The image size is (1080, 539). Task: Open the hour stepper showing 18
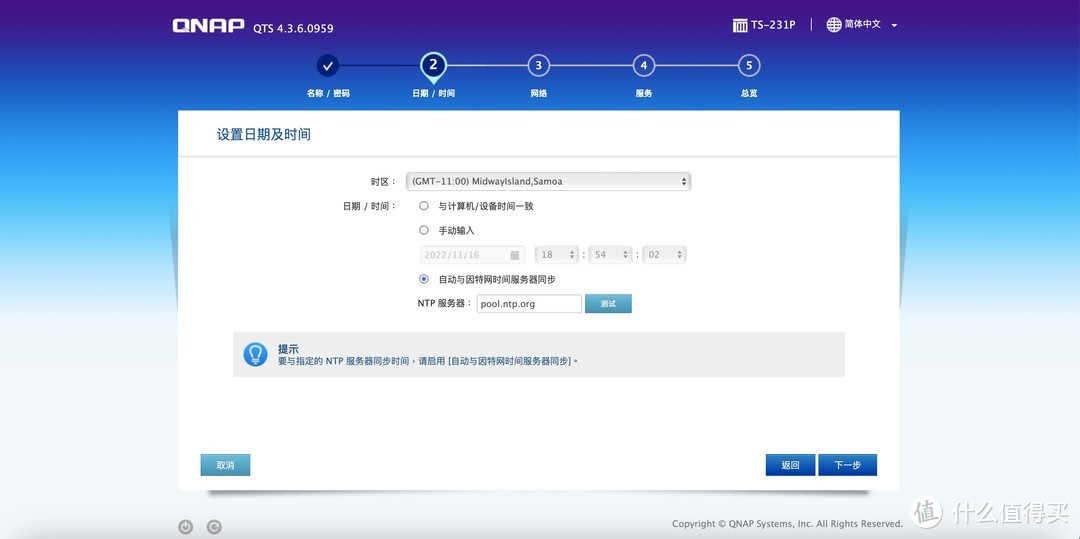coord(557,255)
